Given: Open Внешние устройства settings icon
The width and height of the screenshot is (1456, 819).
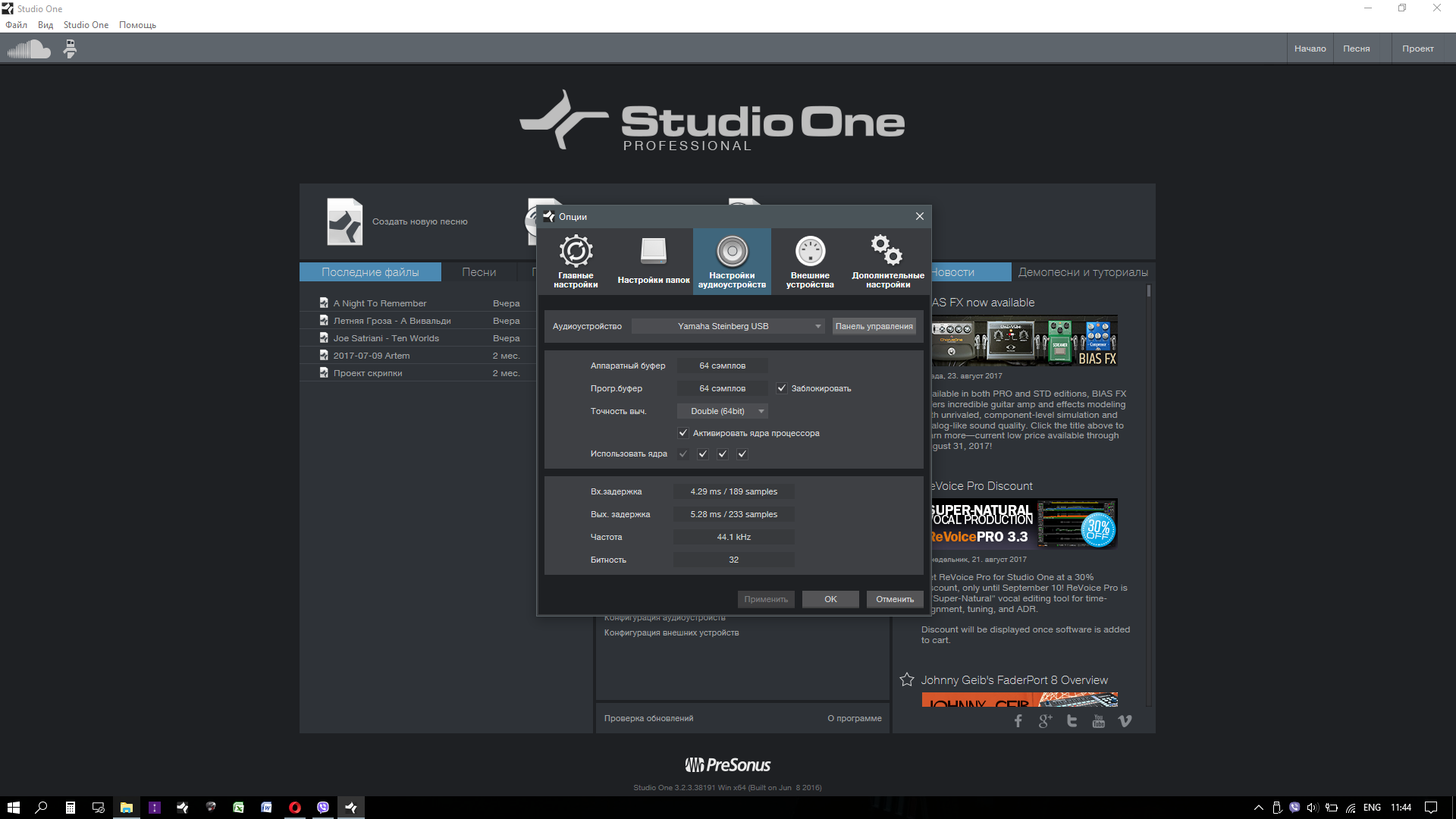Looking at the screenshot, I should point(810,252).
